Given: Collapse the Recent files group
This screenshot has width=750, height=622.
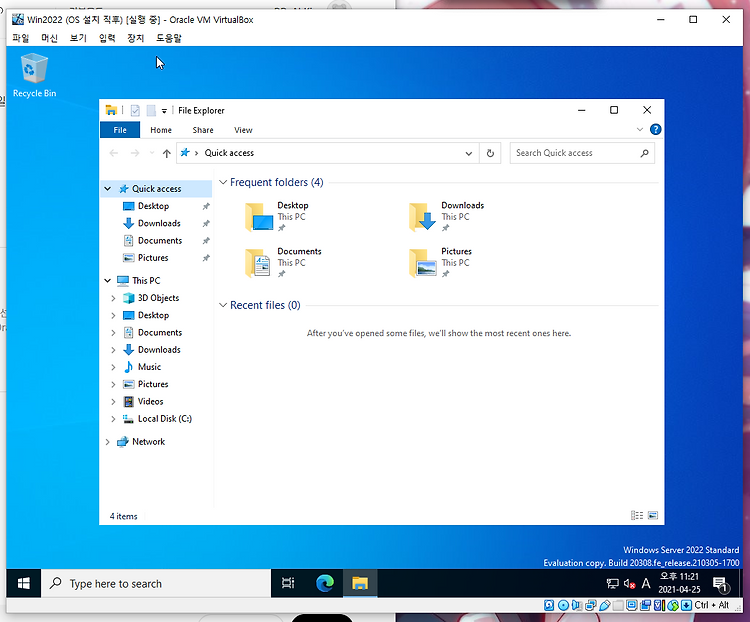Looking at the screenshot, I should (x=223, y=305).
